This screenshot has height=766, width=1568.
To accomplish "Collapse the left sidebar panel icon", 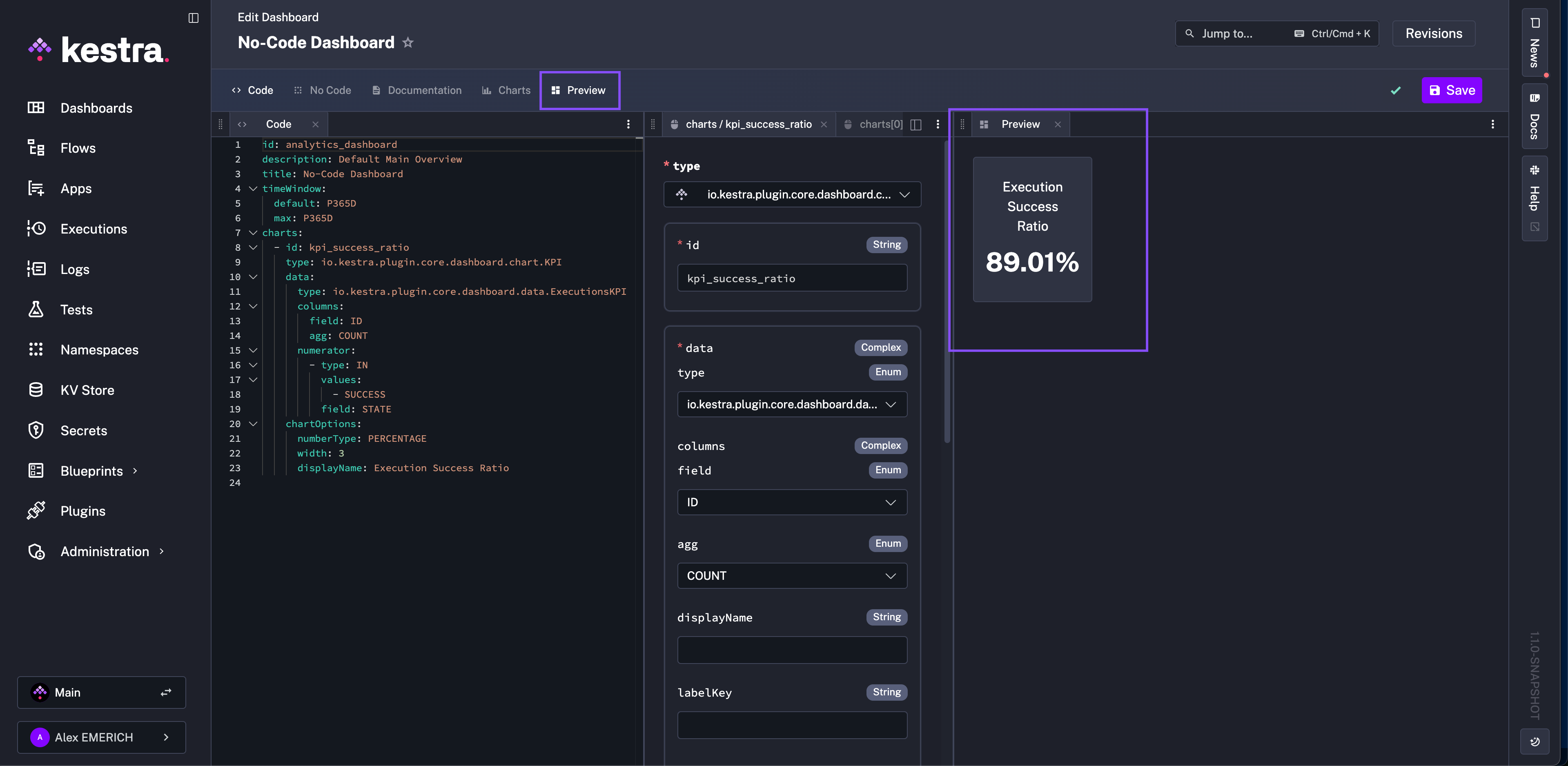I will point(194,18).
